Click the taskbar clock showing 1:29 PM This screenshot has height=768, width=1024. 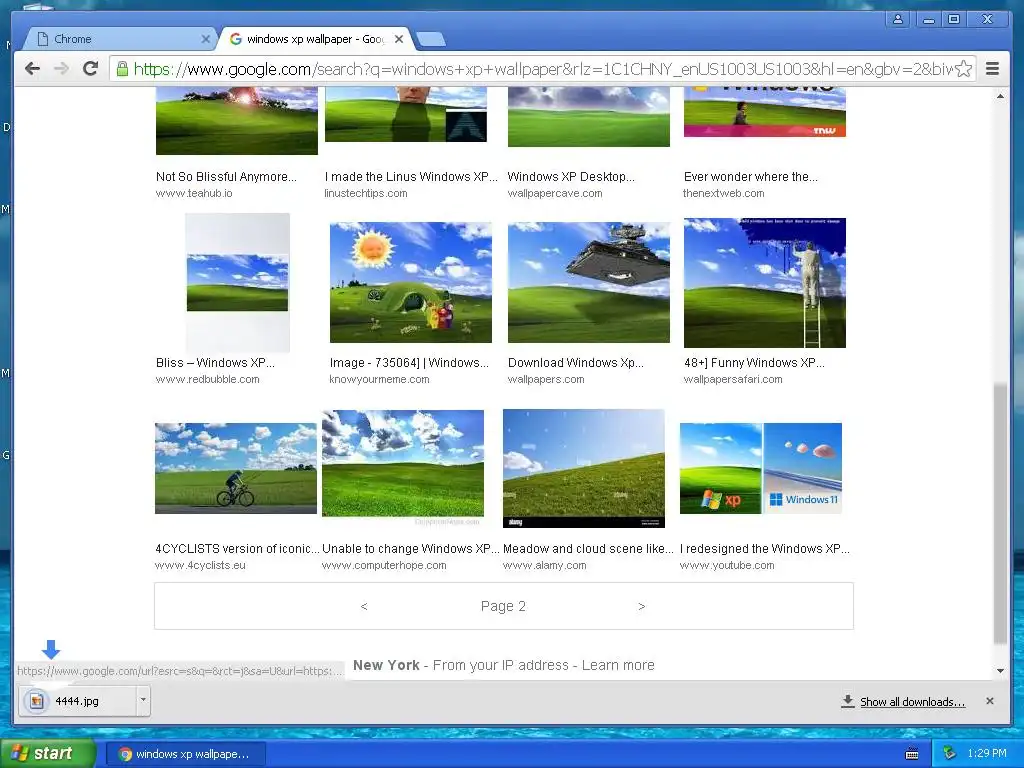[987, 753]
